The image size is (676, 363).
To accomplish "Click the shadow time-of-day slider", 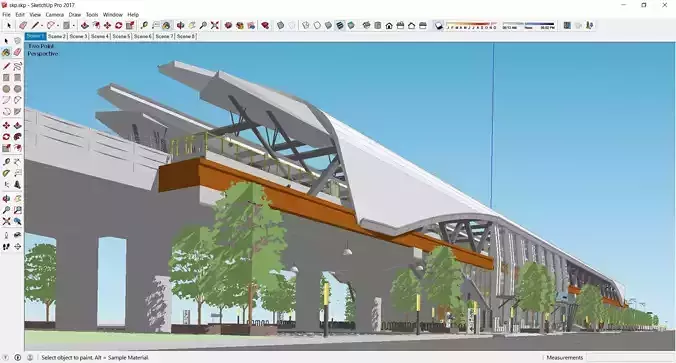I will 529,25.
